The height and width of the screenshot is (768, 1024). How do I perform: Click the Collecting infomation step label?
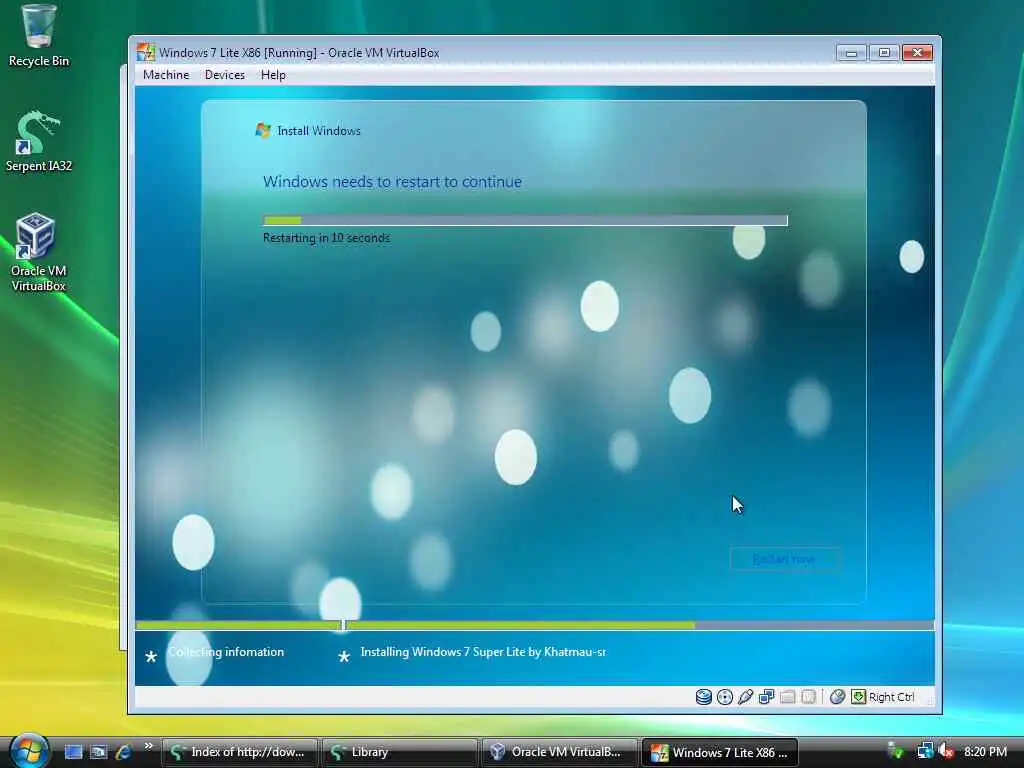226,652
